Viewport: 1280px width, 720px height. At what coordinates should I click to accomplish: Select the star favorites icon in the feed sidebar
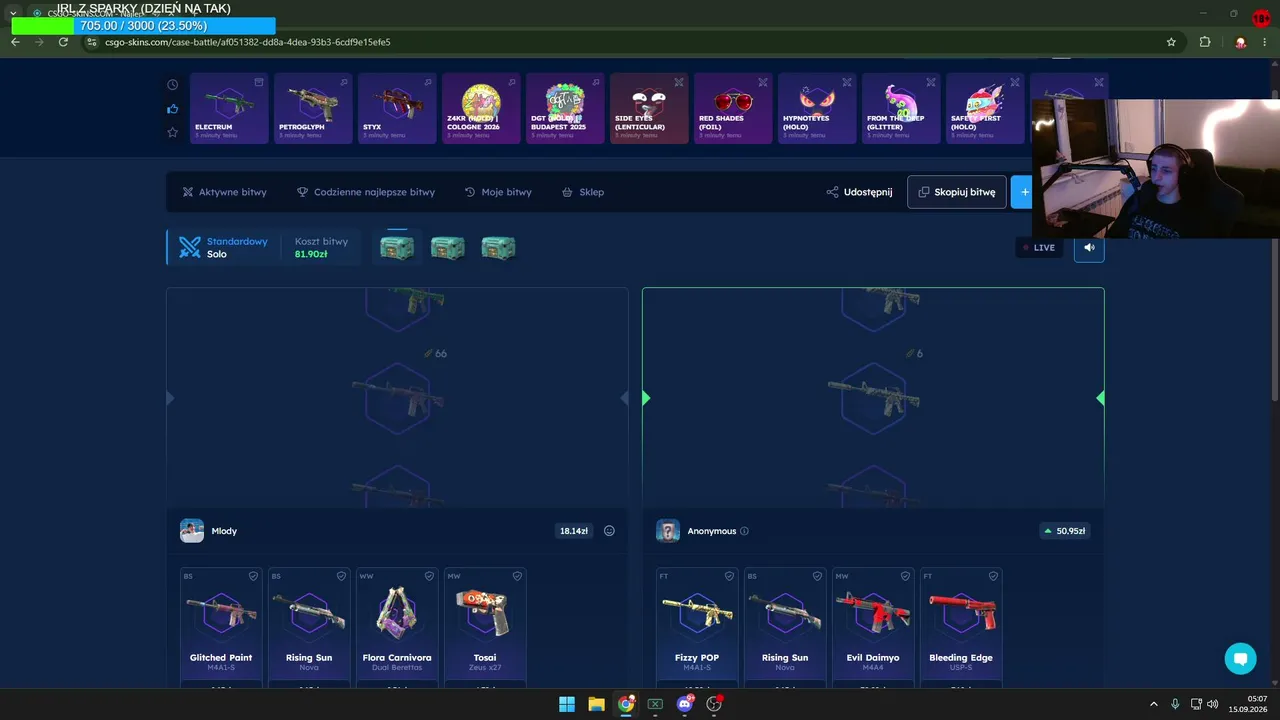(x=173, y=132)
